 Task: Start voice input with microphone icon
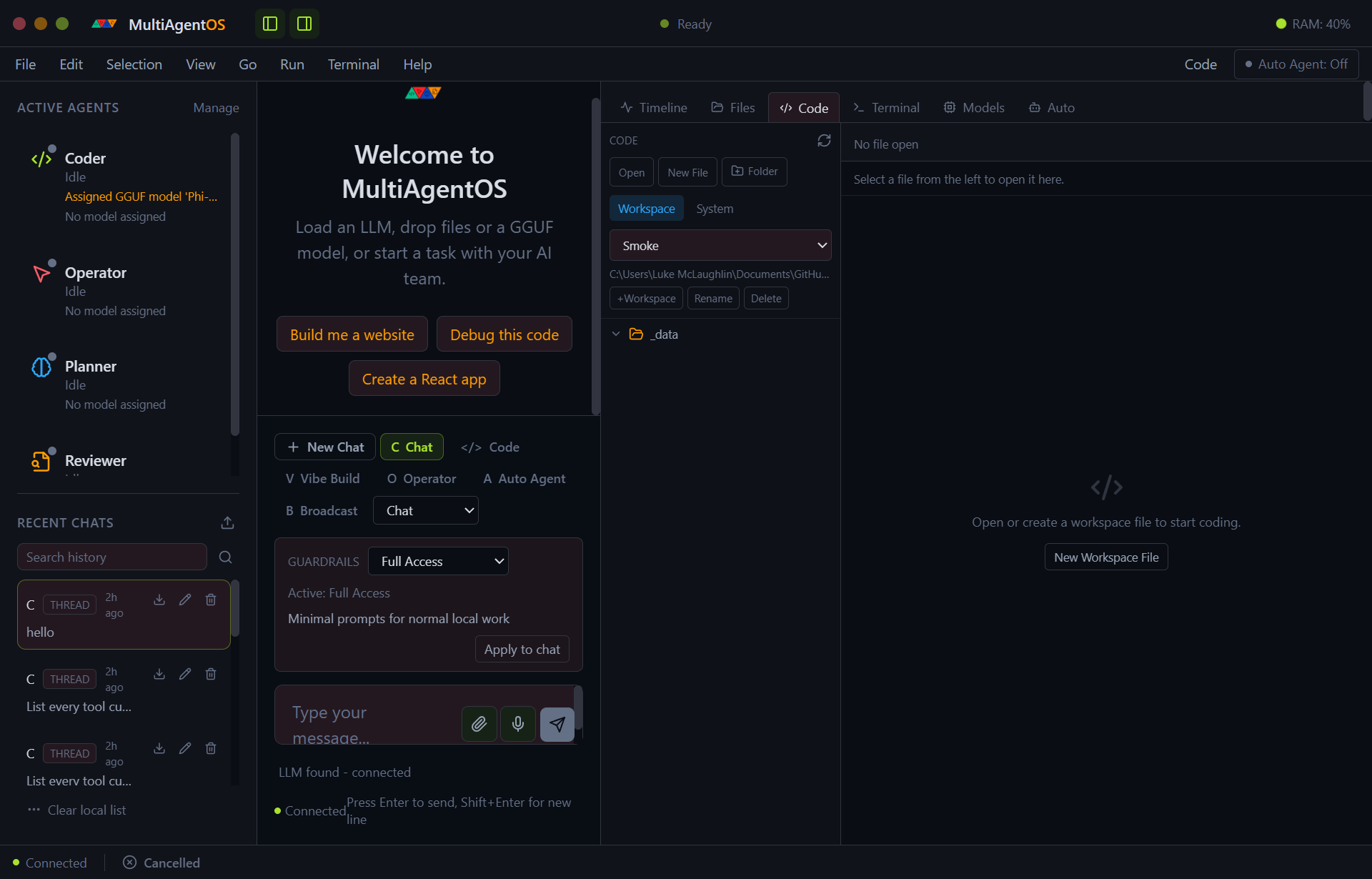(518, 724)
